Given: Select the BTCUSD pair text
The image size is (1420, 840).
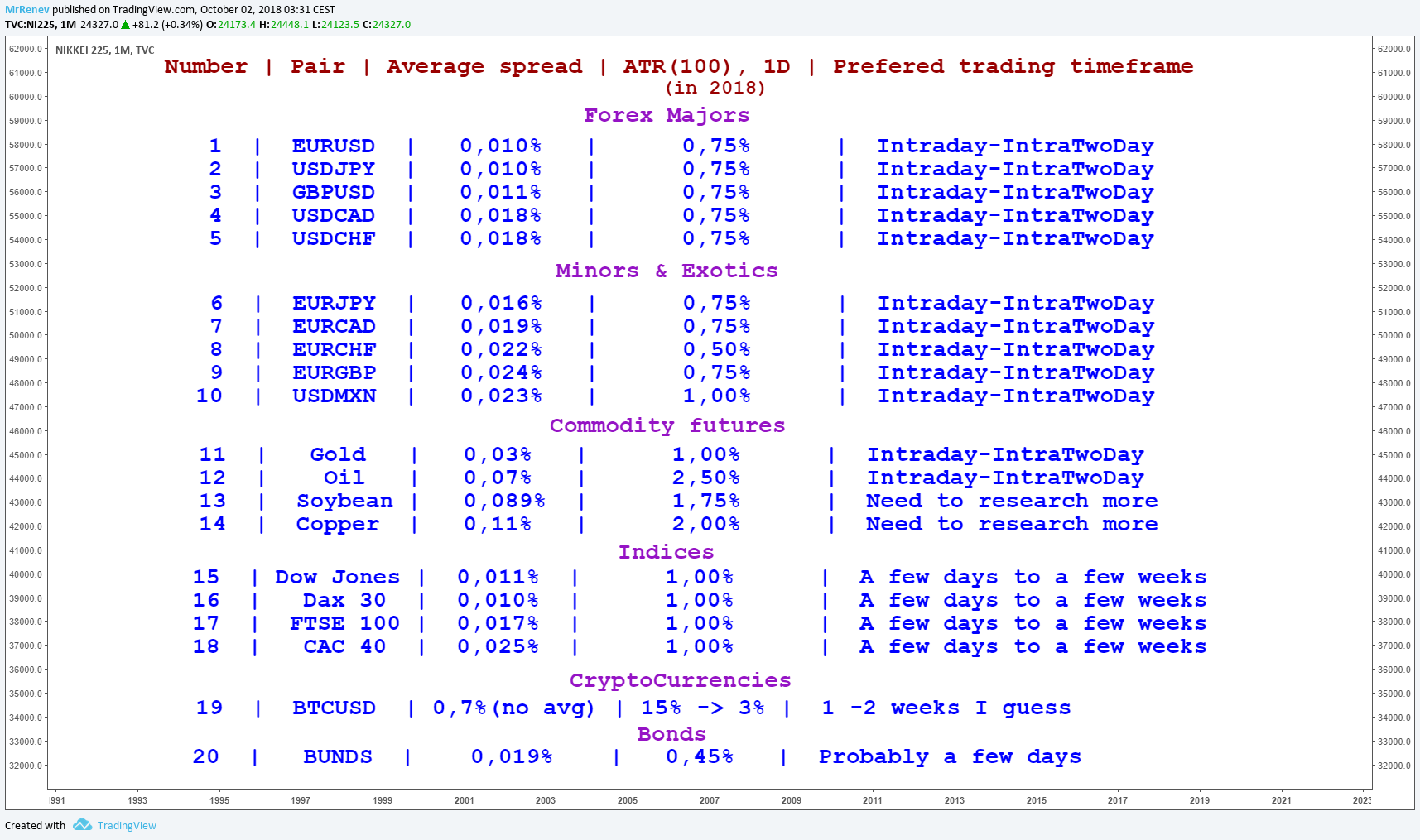Looking at the screenshot, I should coord(335,708).
